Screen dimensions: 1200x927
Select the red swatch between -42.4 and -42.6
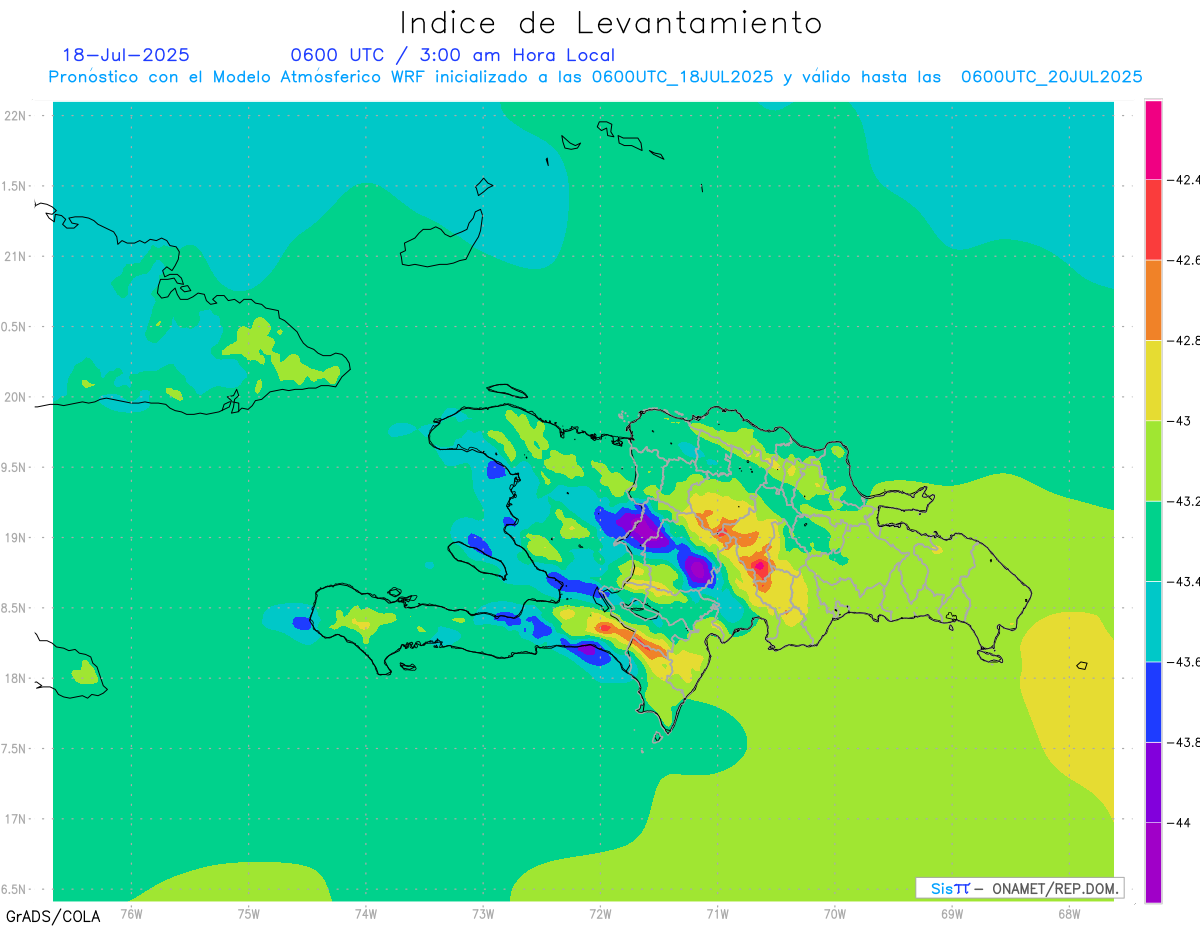pyautogui.click(x=1153, y=220)
